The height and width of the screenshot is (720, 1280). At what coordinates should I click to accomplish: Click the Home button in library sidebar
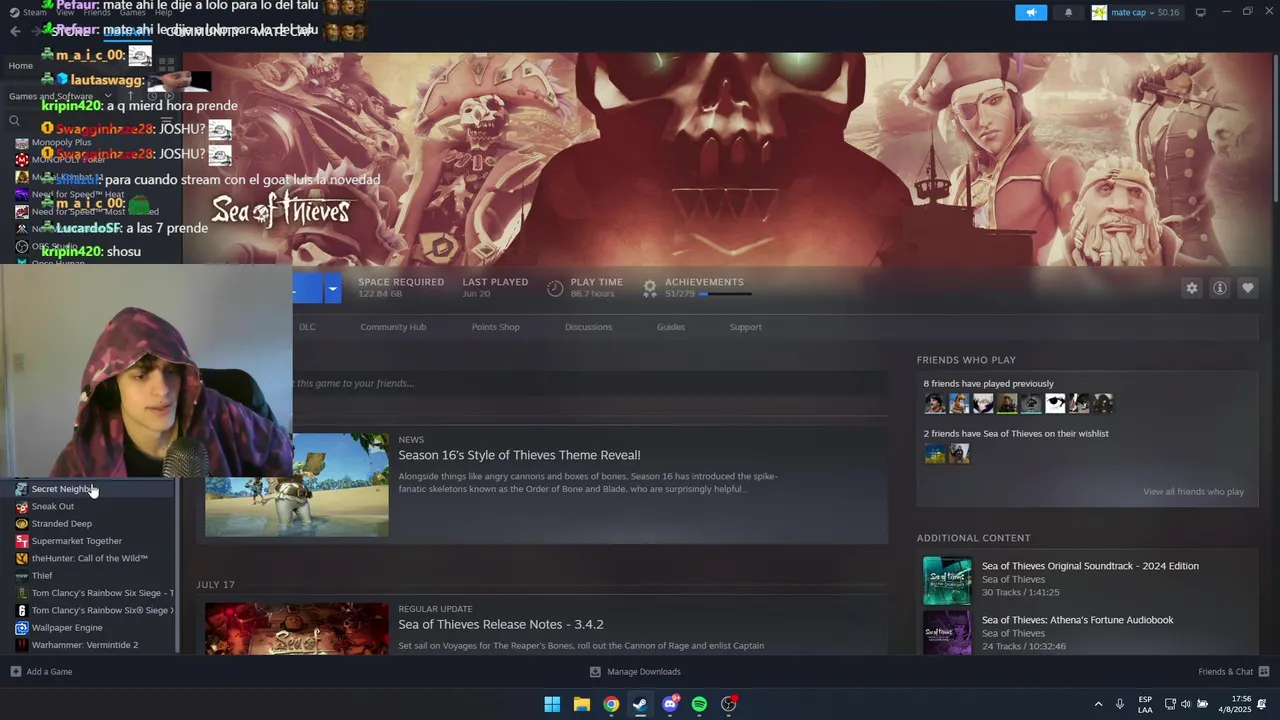[x=21, y=66]
